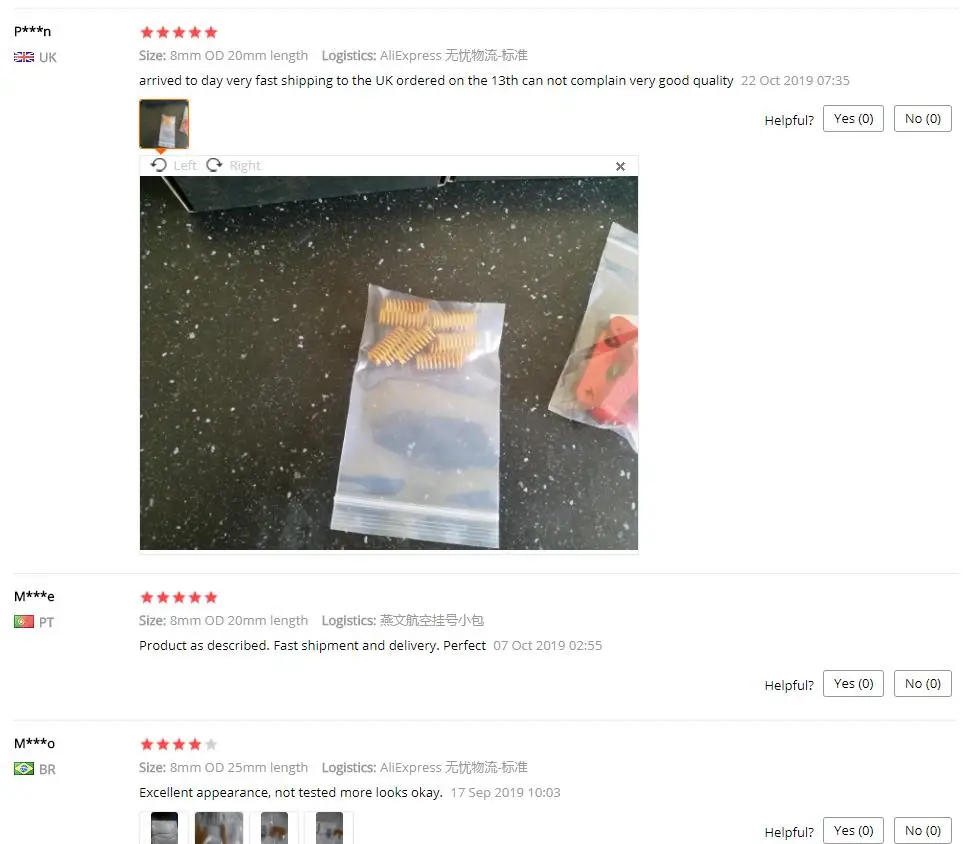Screen dimensions: 967x844
Task: Open second photo thumbnail in M***o's review
Action: click(219, 827)
